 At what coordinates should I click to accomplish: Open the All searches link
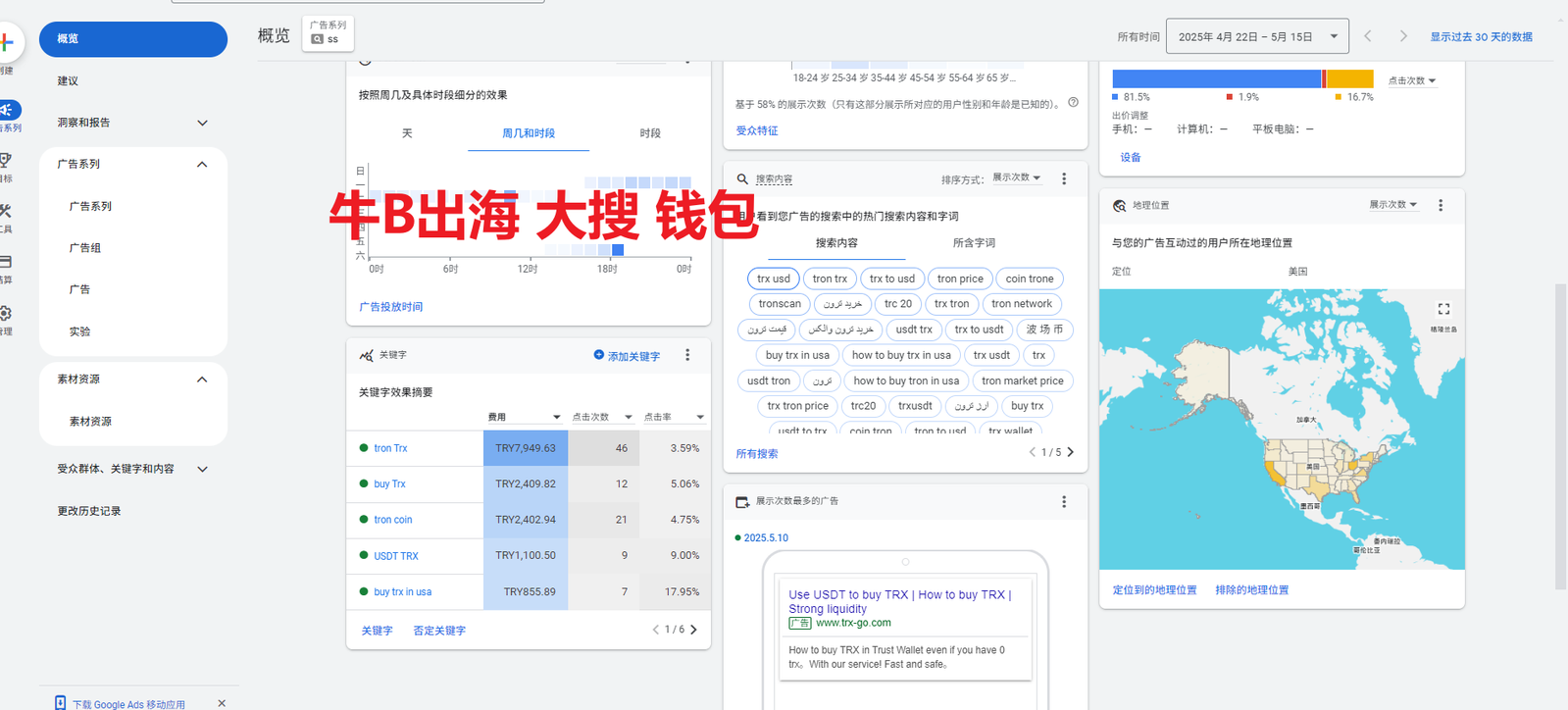click(x=757, y=453)
